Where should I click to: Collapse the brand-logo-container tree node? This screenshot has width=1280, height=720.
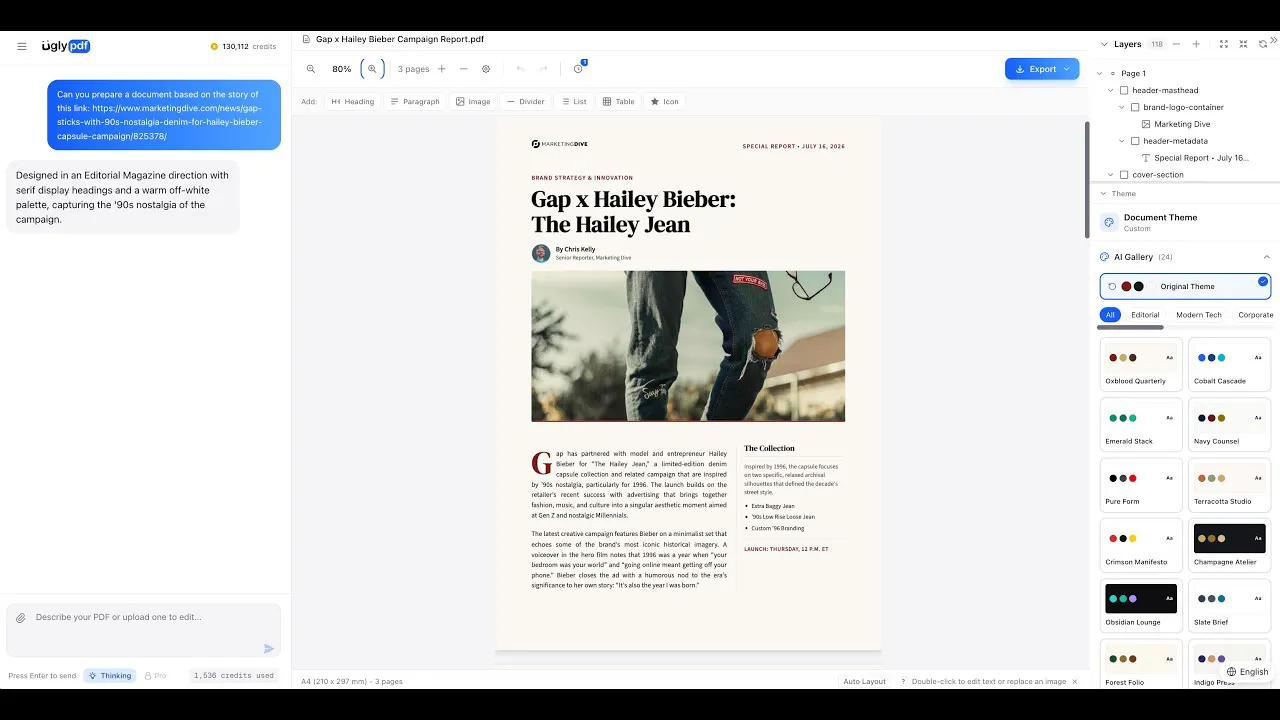(1122, 107)
